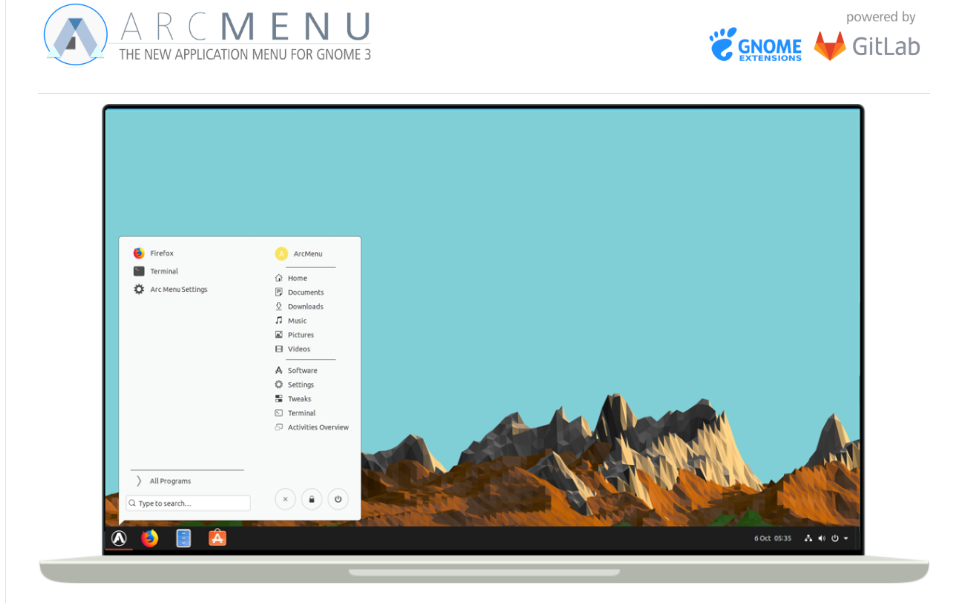Open Terminal in the right column of the menu
Image resolution: width=956 pixels, height=603 pixels.
(x=295, y=413)
